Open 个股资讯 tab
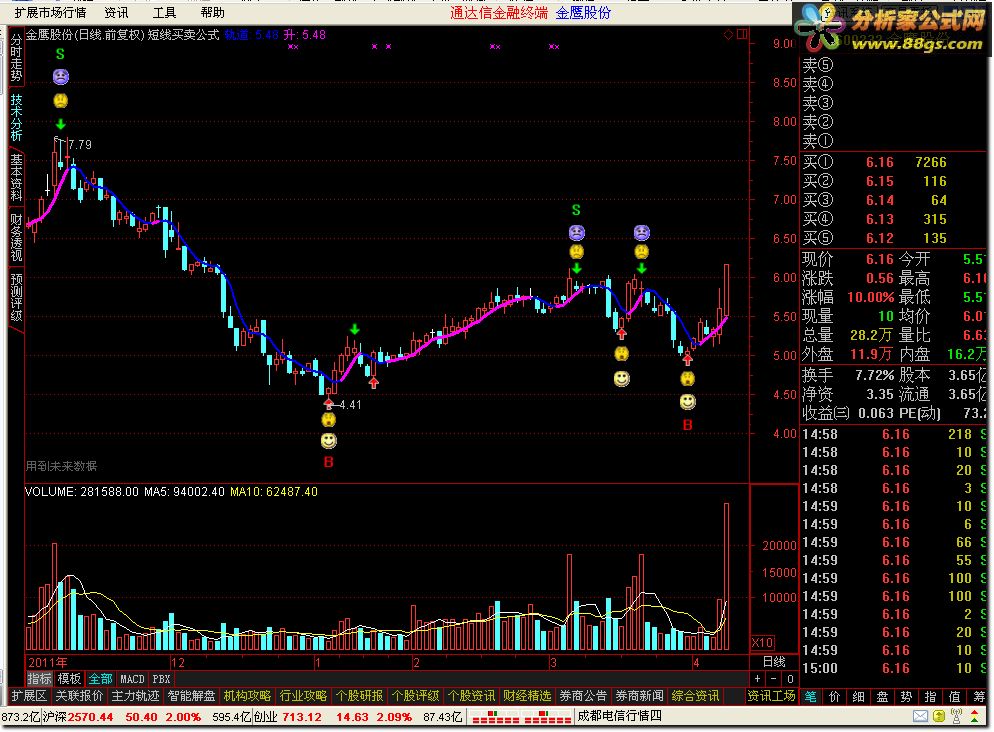 coord(471,696)
